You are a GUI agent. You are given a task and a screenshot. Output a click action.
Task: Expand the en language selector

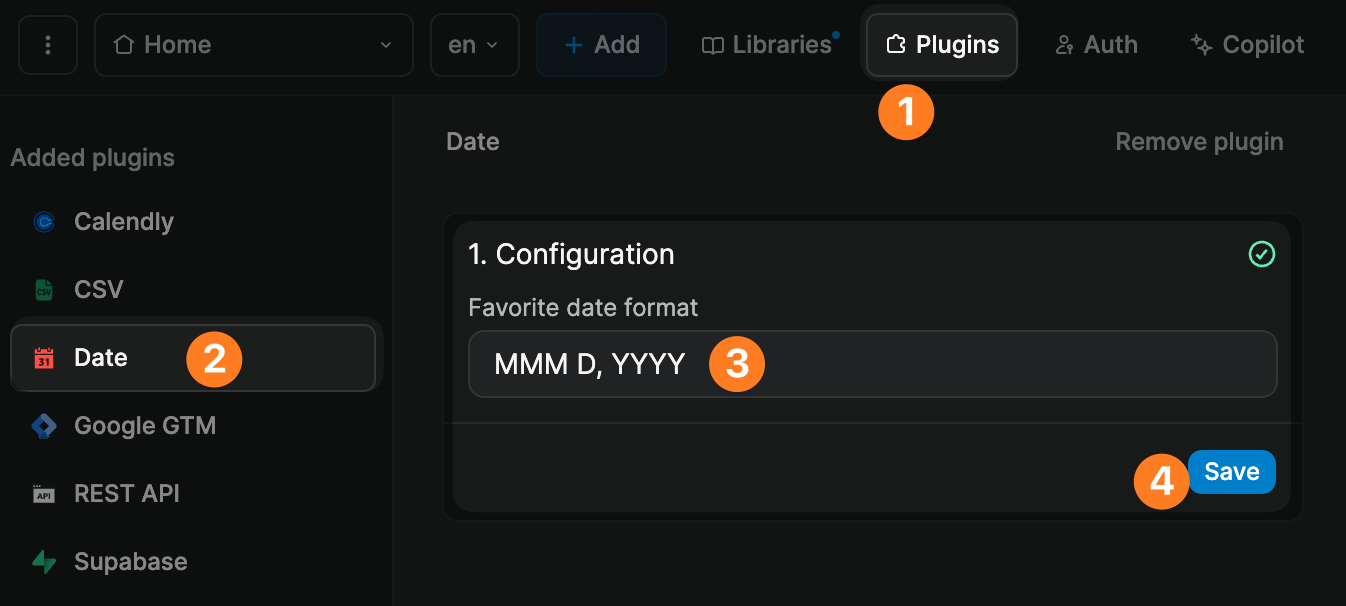[x=474, y=45]
